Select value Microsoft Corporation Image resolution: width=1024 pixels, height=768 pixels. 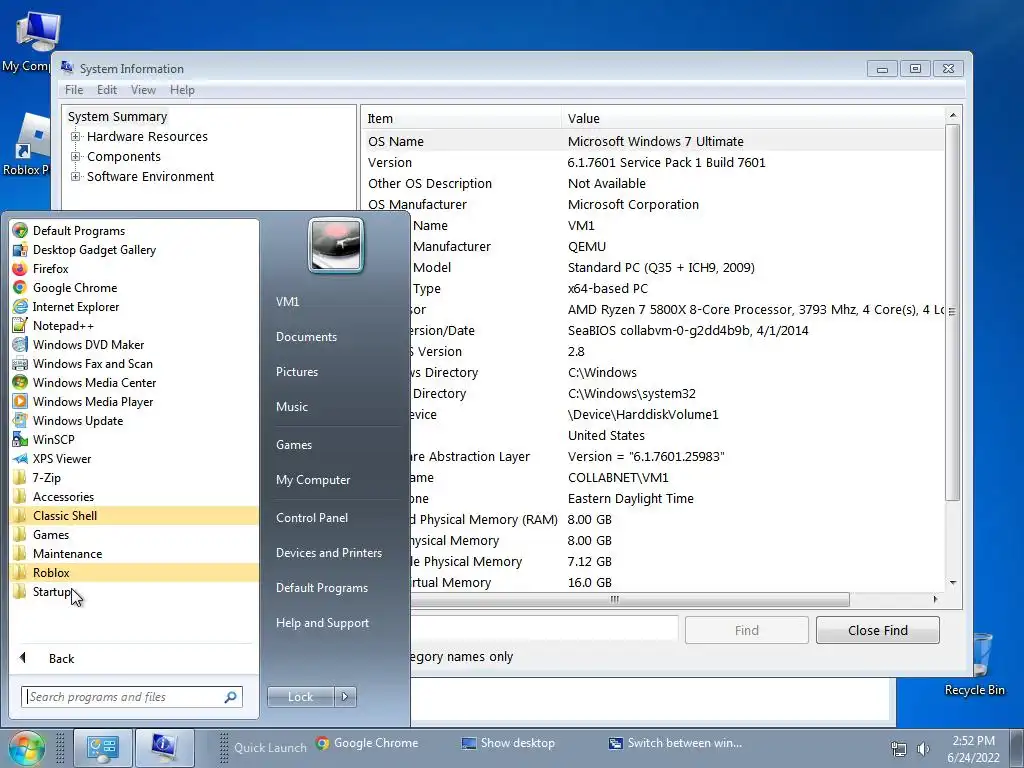[x=633, y=204]
